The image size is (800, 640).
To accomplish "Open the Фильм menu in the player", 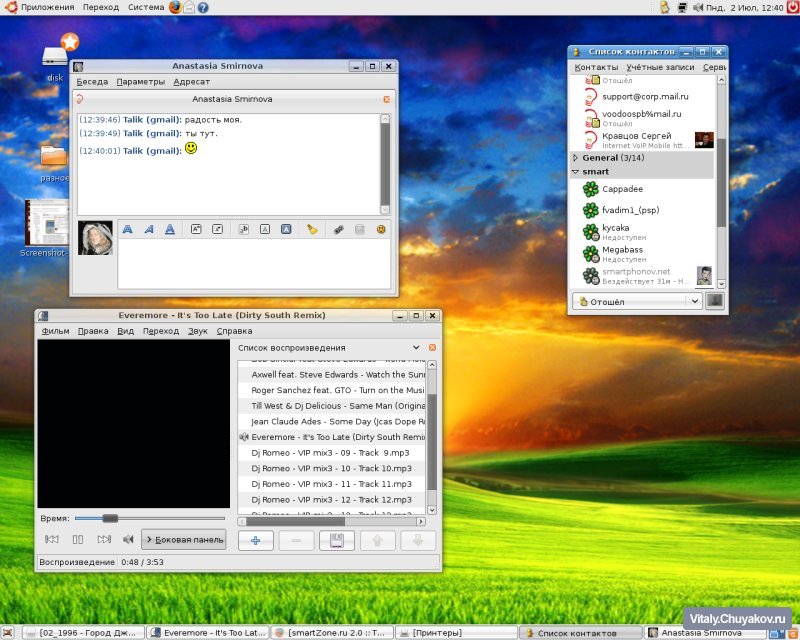I will click(x=55, y=331).
